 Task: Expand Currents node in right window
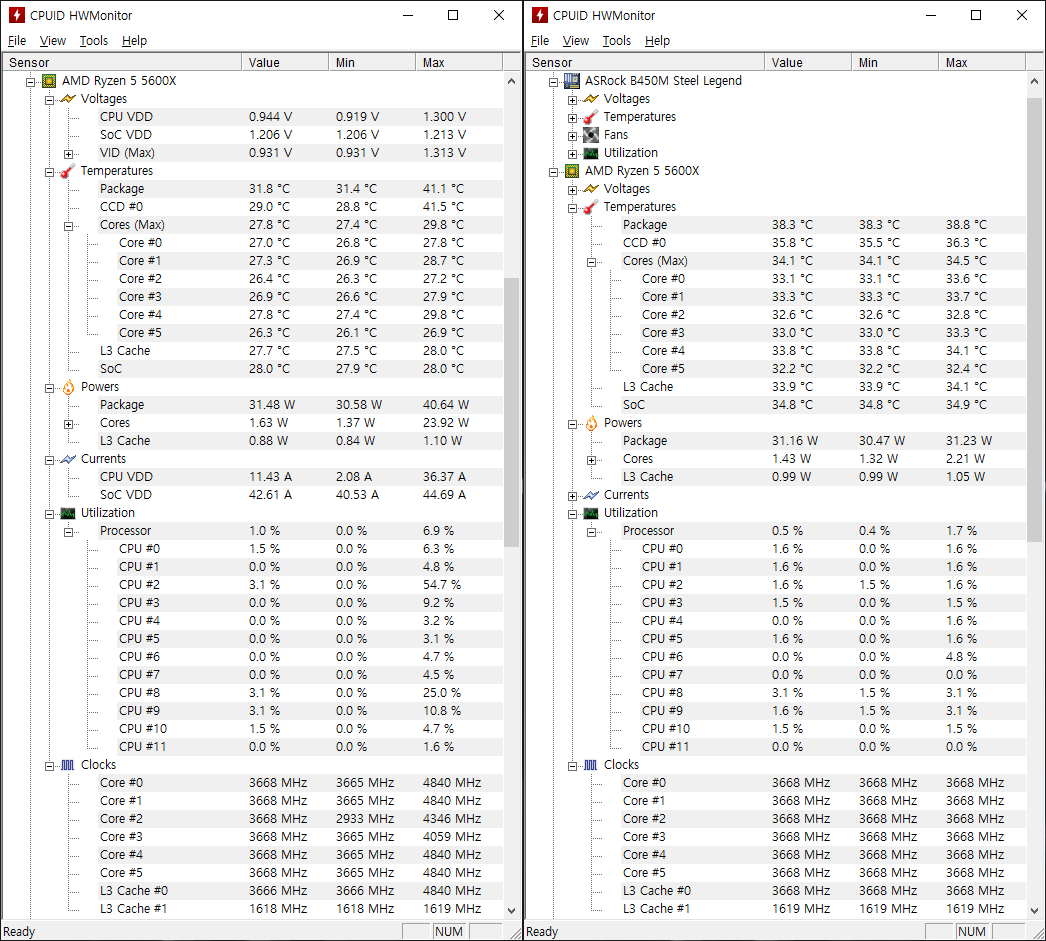click(572, 496)
